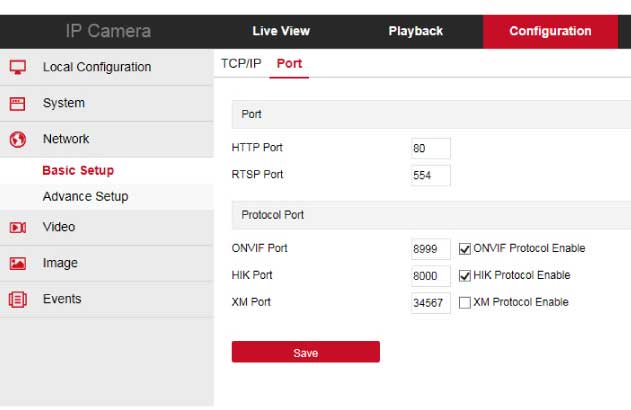Click the Image picture icon
The height and width of the screenshot is (410, 631).
pos(17,264)
